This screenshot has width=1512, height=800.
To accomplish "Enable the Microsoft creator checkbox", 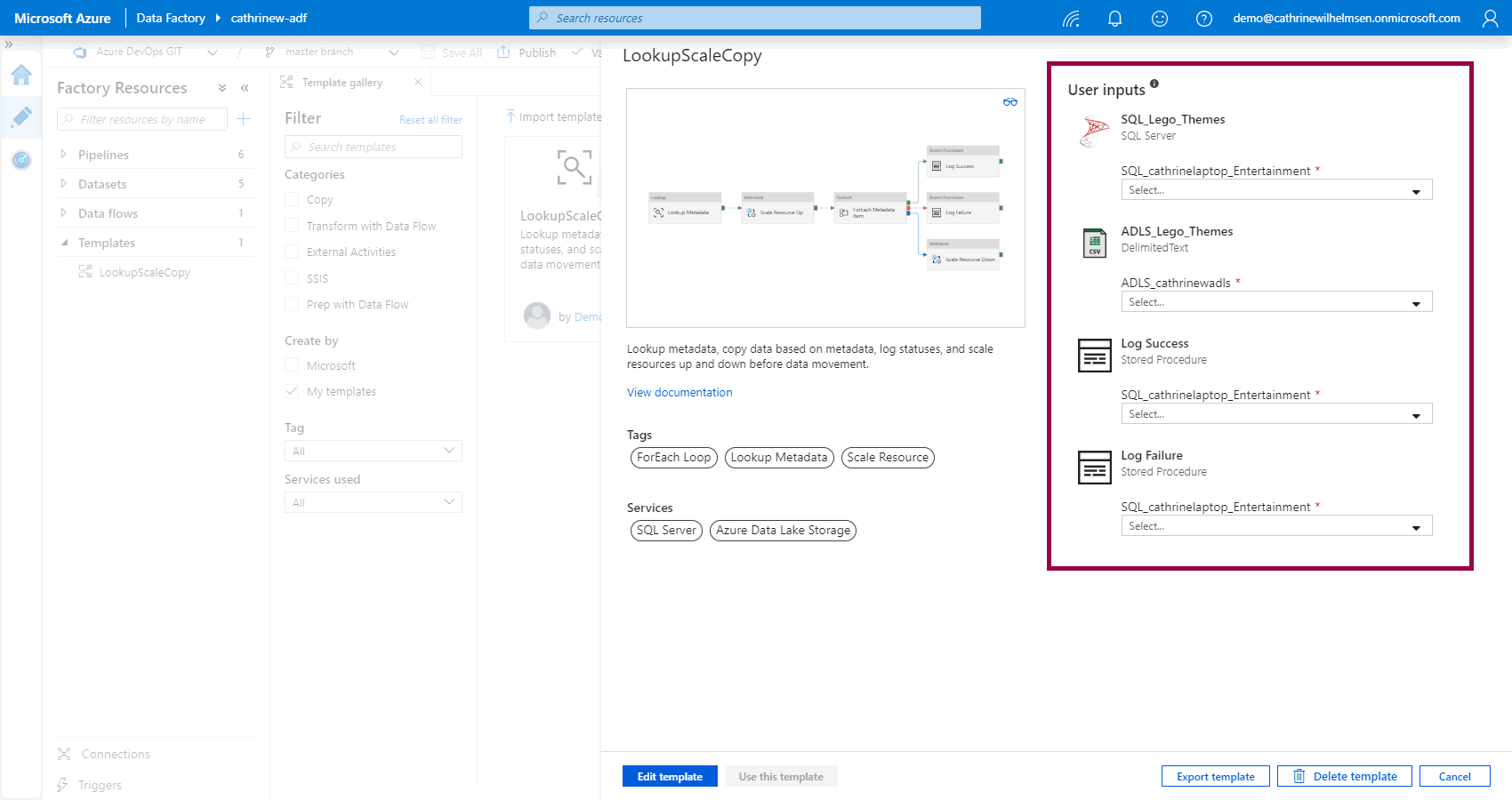I will click(x=292, y=365).
